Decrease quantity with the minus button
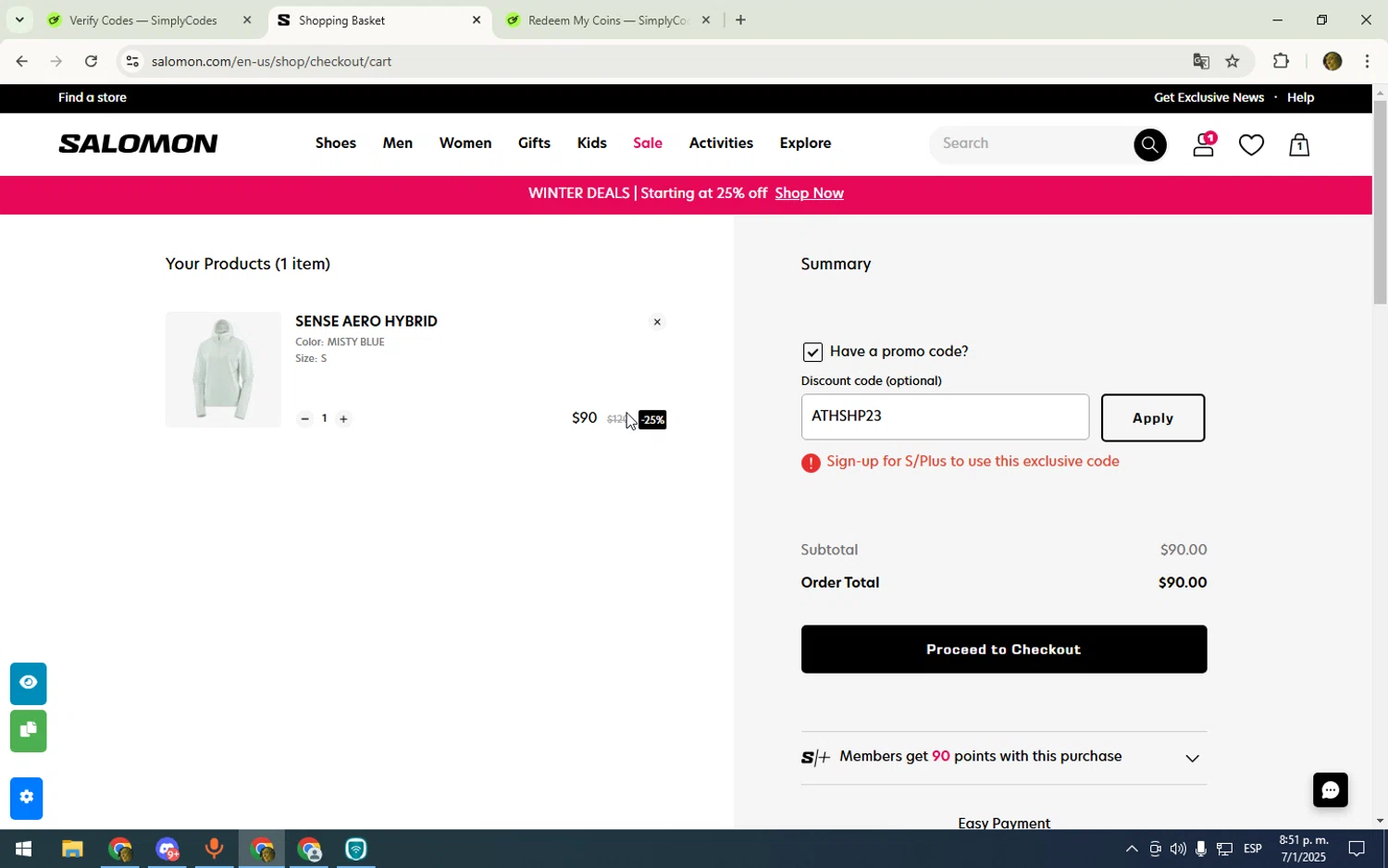Viewport: 1388px width, 868px height. (x=304, y=418)
